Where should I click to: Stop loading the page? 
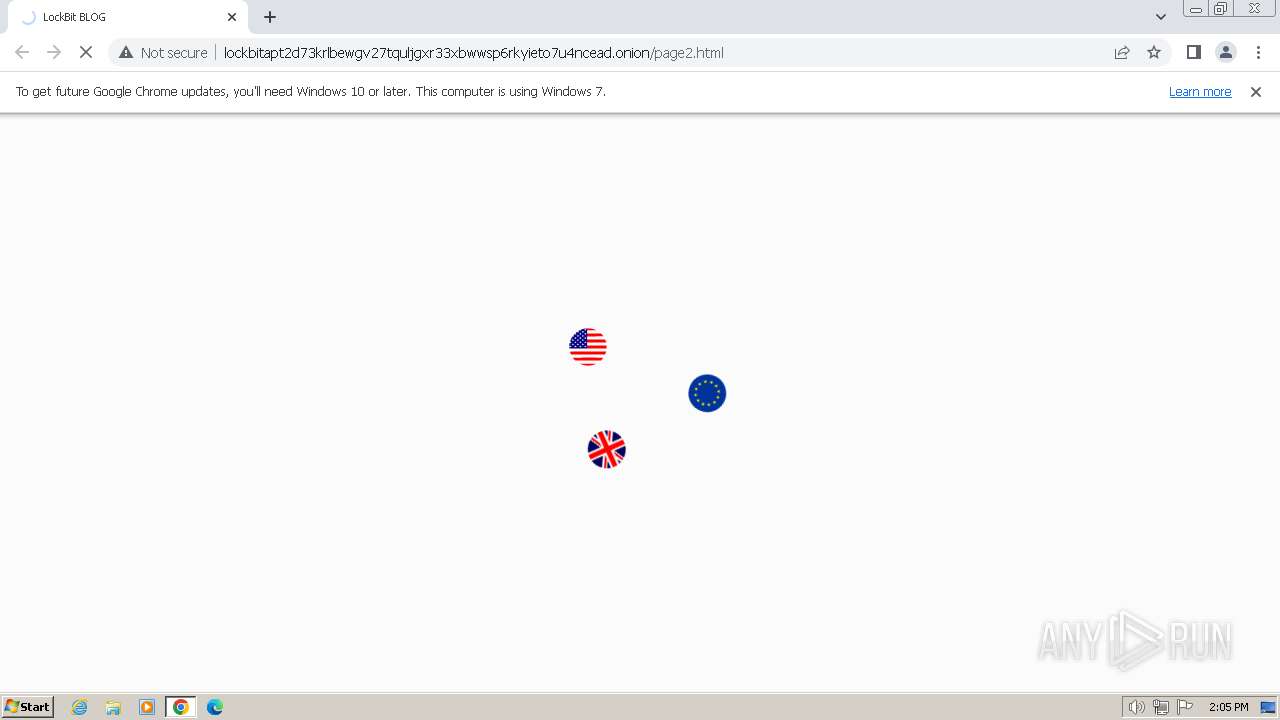click(86, 52)
